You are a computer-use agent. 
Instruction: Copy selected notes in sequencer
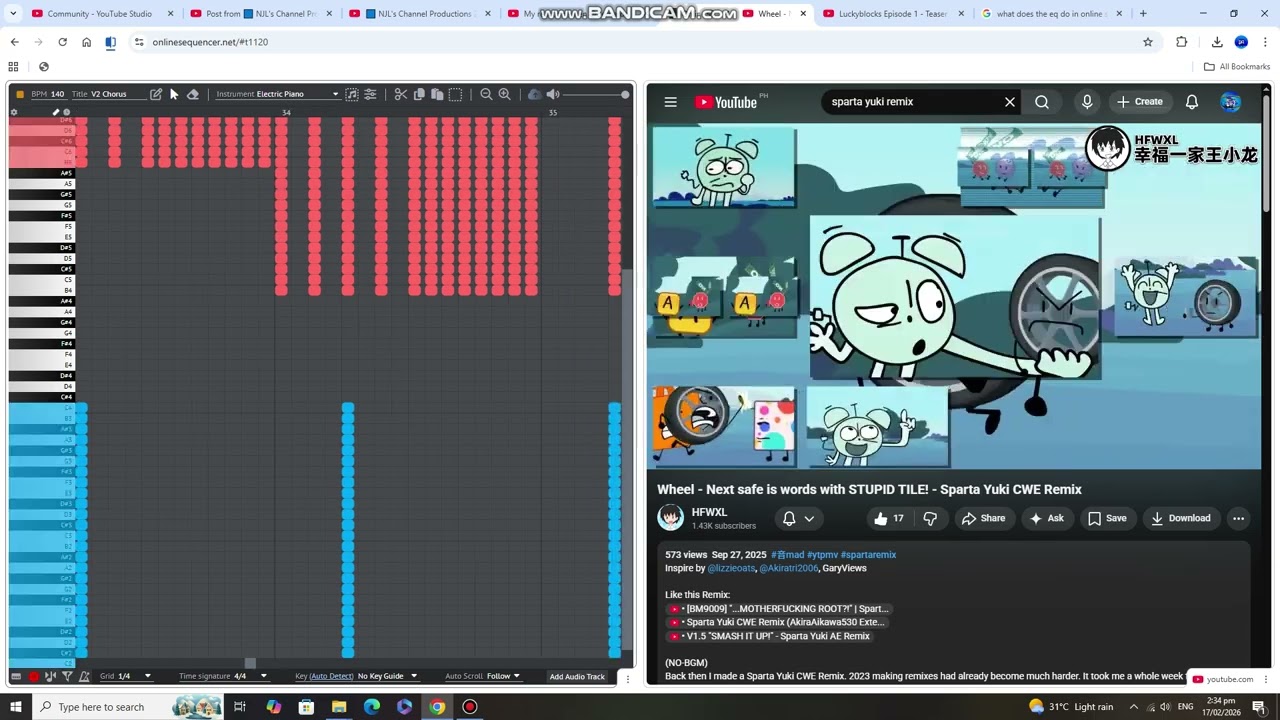[x=420, y=94]
